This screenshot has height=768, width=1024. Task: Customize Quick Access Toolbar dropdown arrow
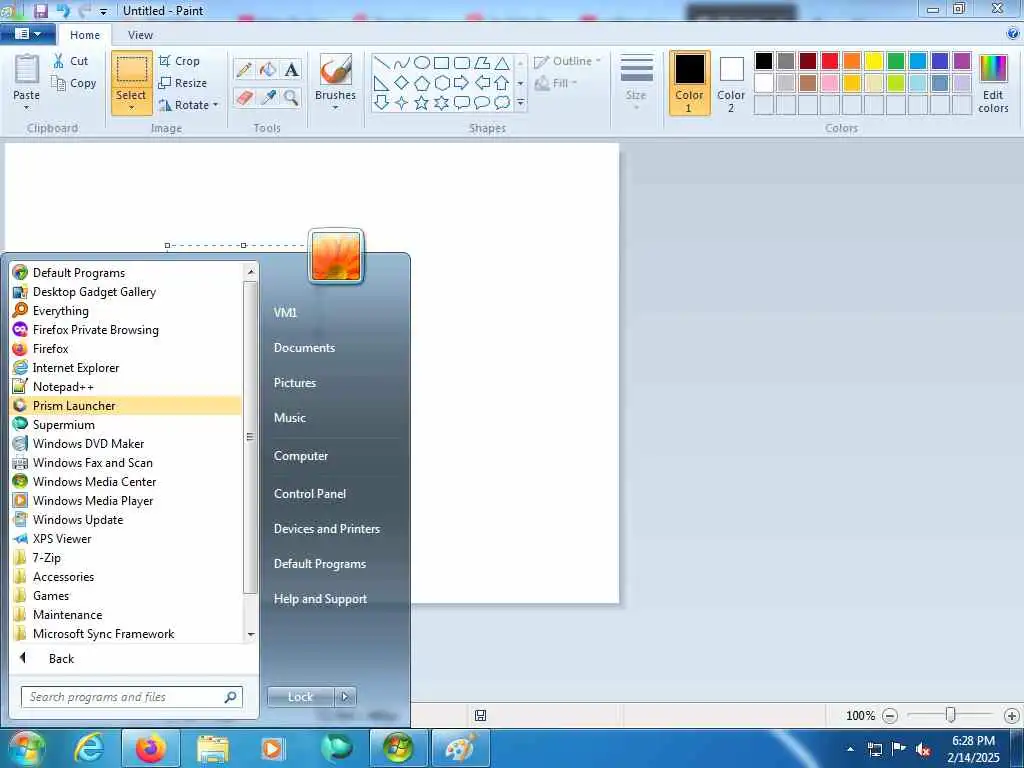point(103,12)
